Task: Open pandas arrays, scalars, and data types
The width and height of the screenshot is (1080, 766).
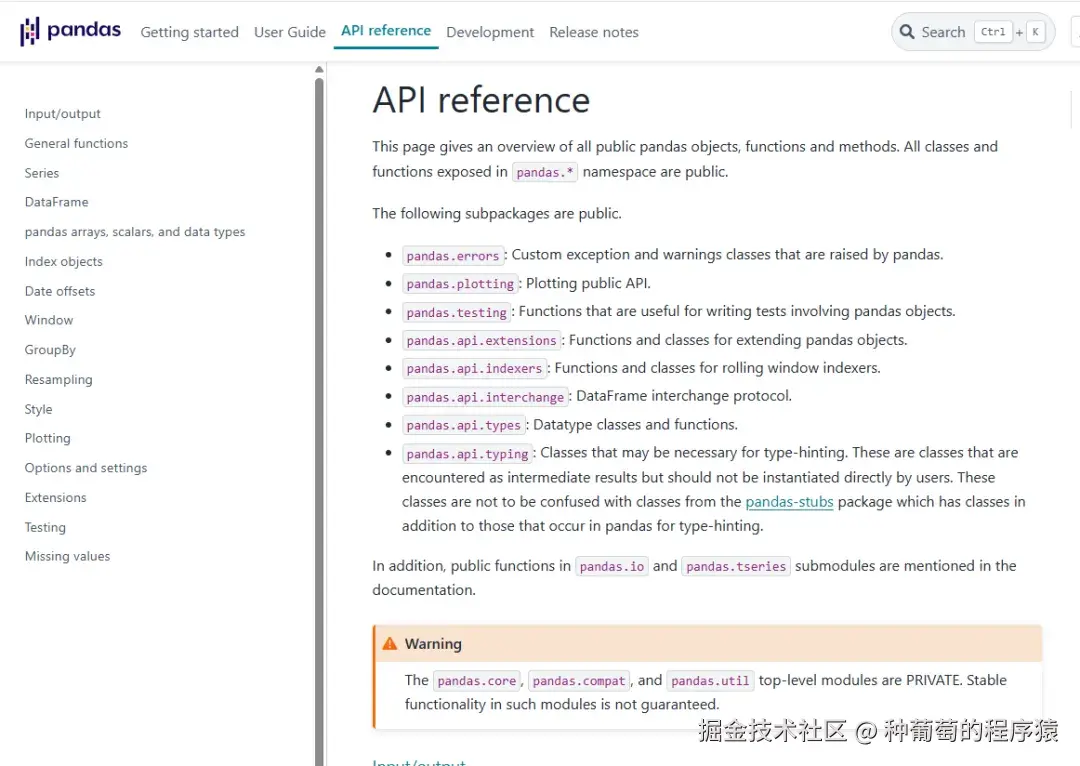Action: pyautogui.click(x=135, y=231)
